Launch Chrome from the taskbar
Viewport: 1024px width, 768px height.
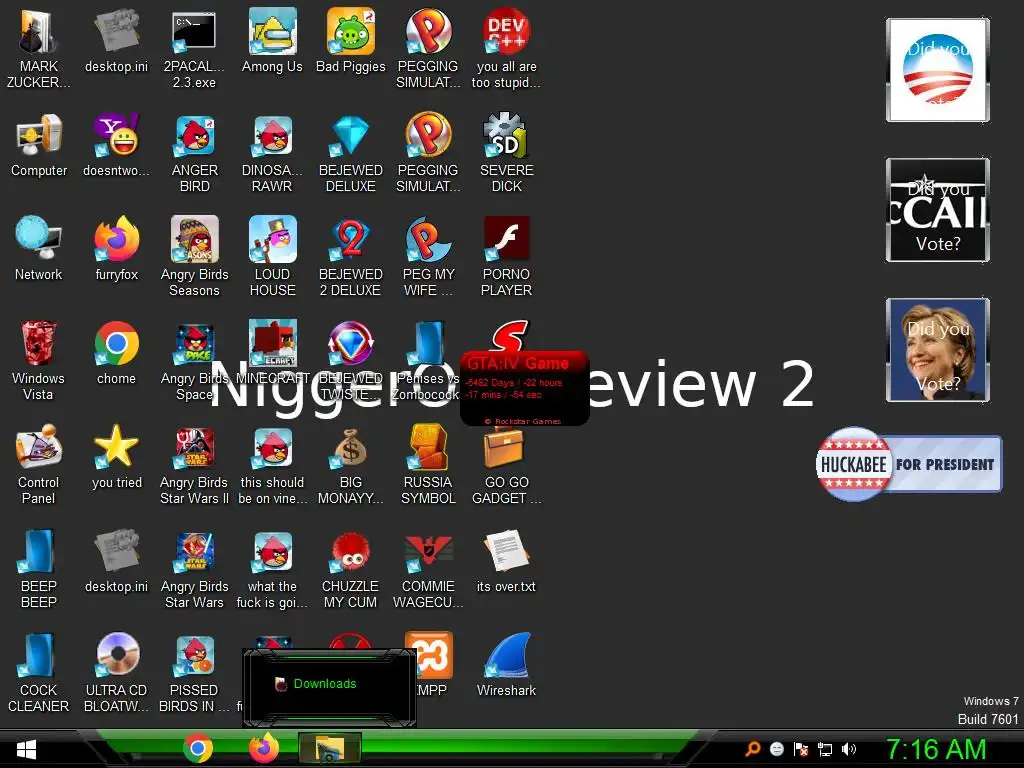tap(198, 748)
